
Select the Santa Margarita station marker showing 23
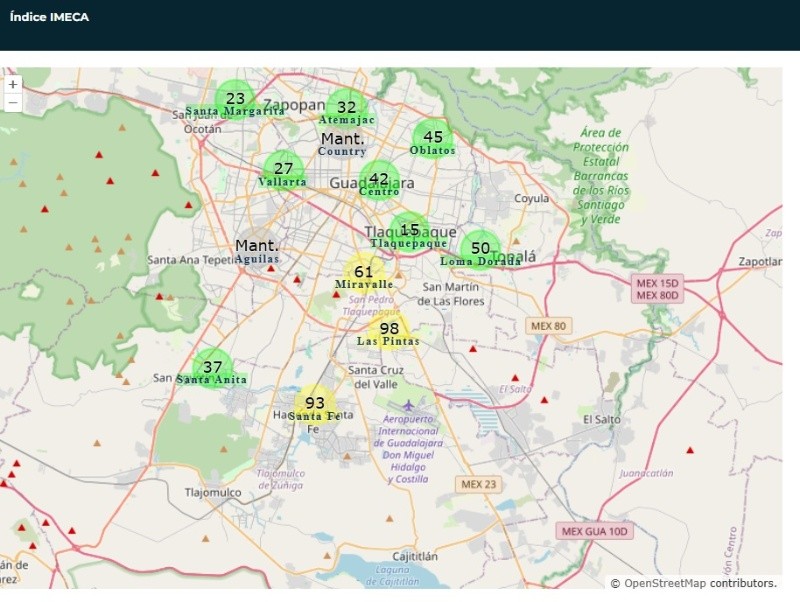(236, 99)
